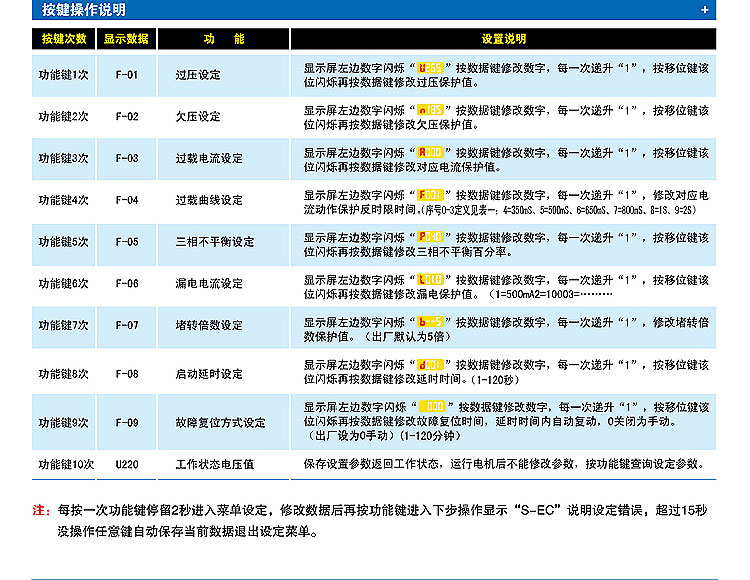Click the 功能键1次 cell
Viewport: 750px width, 580px height.
64,75
